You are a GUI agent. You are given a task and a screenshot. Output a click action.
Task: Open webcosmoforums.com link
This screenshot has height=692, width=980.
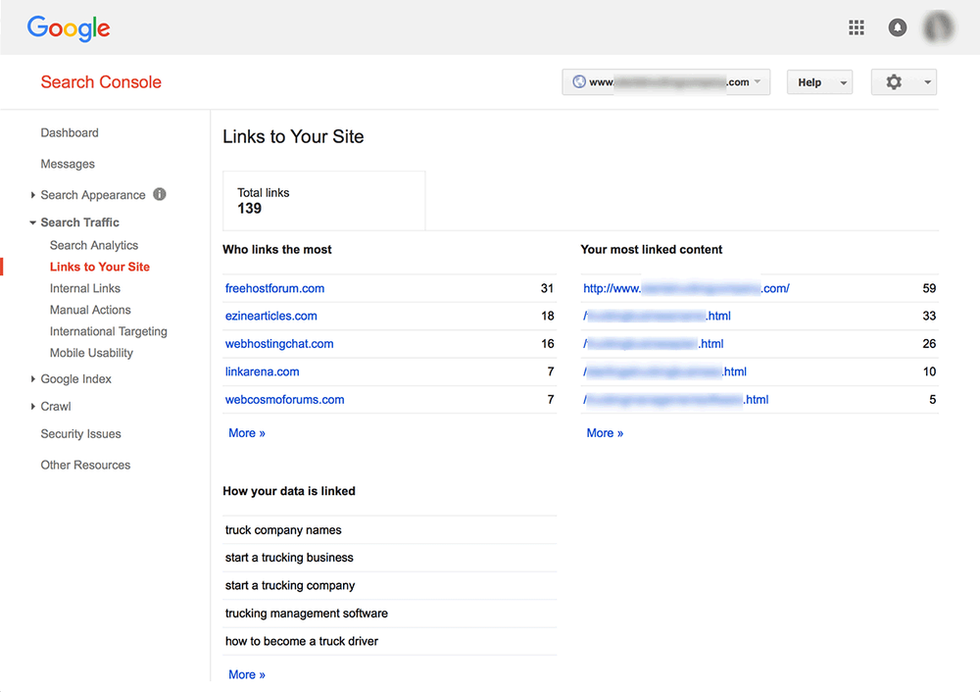click(284, 399)
